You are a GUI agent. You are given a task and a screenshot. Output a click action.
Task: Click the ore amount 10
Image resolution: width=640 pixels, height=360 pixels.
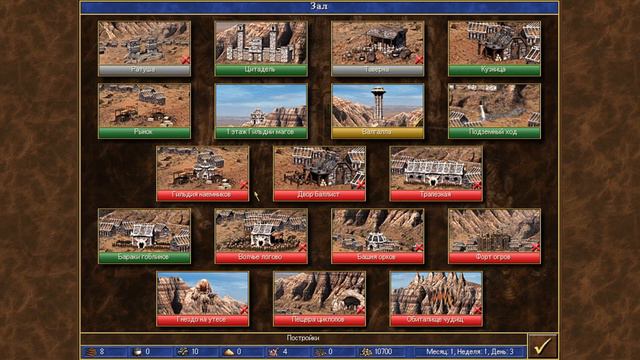click(195, 351)
